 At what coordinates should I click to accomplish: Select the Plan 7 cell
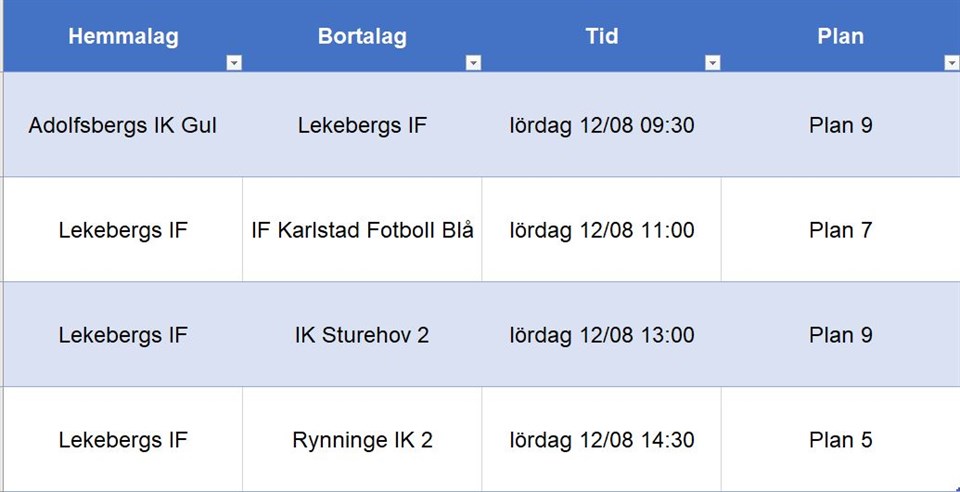point(841,230)
